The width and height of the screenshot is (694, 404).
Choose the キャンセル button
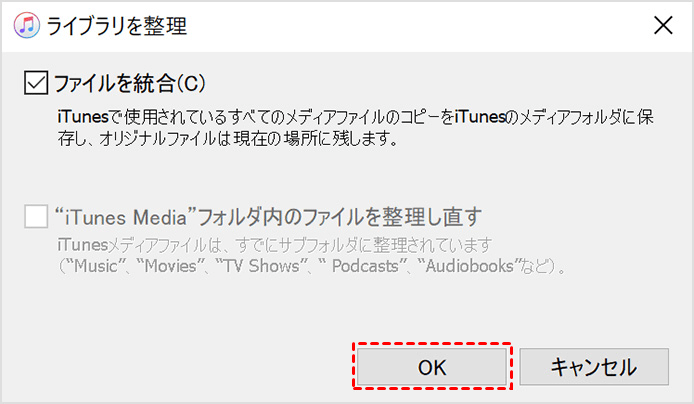[594, 367]
